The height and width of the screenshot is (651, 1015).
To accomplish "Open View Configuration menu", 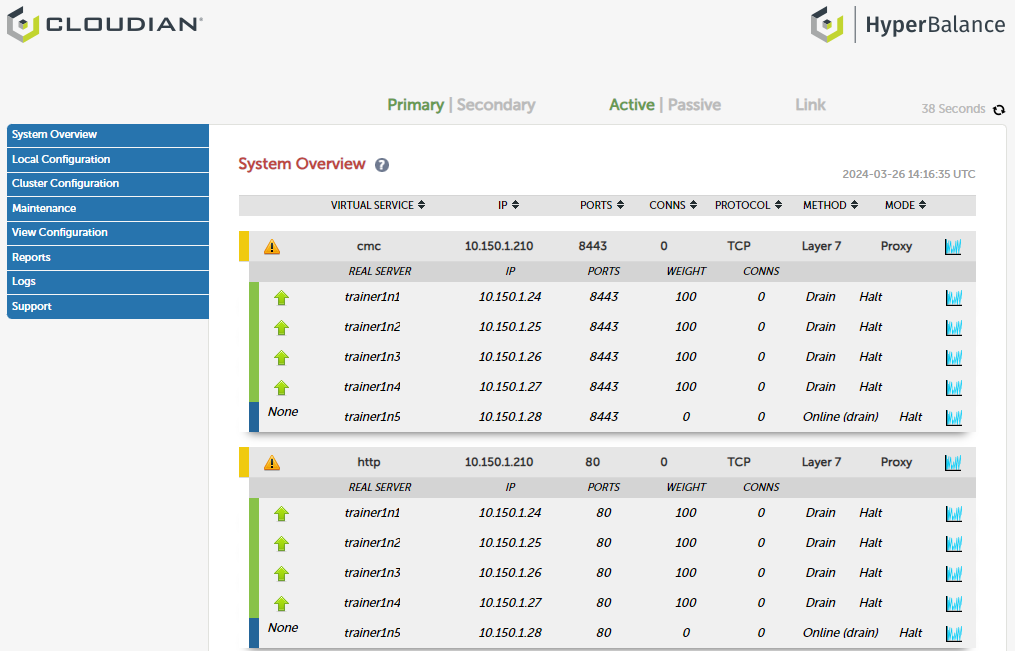I will coord(107,233).
